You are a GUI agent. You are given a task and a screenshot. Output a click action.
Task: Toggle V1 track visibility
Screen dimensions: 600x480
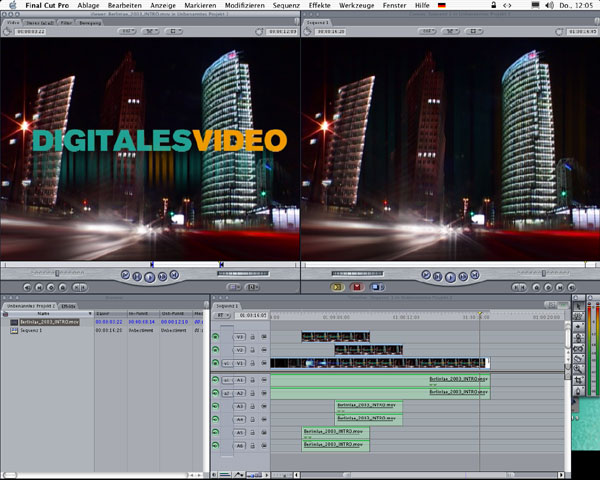pyautogui.click(x=215, y=363)
